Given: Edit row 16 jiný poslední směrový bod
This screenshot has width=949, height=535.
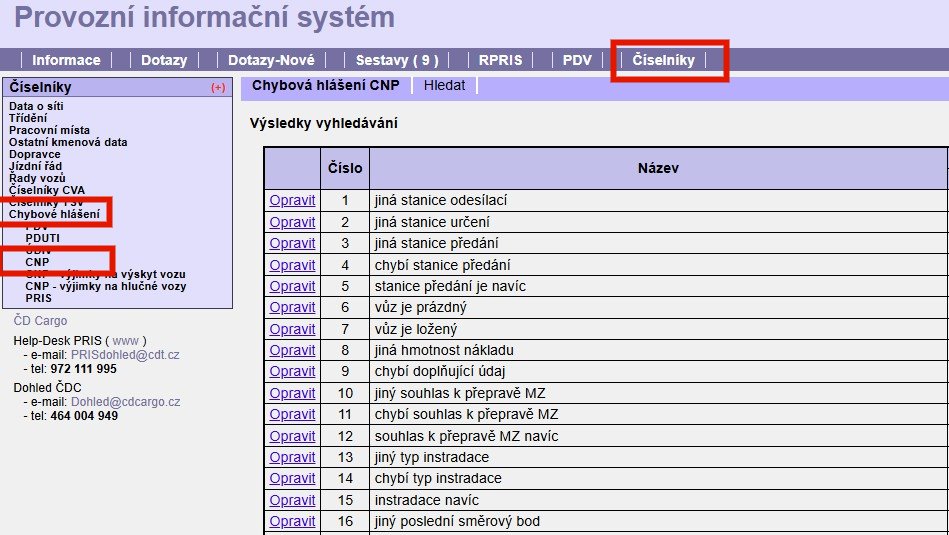Looking at the screenshot, I should coord(292,521).
